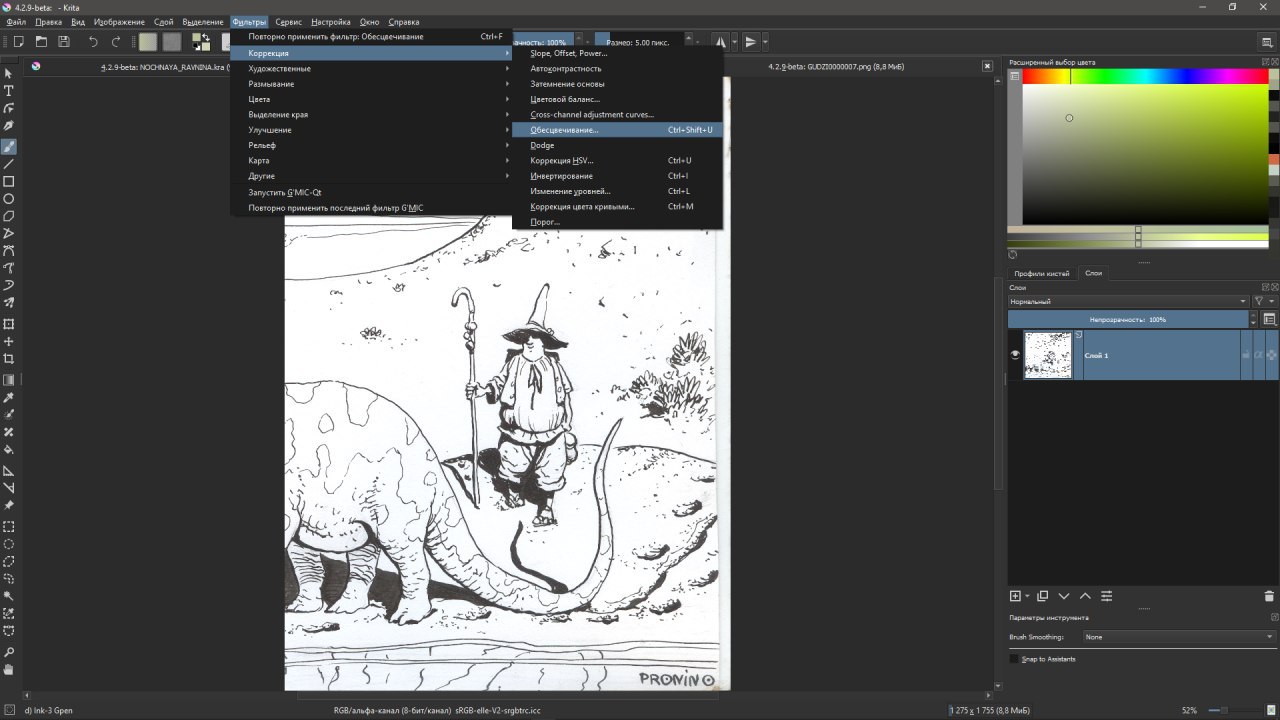Open blending mode Нормальный dropdown
The height and width of the screenshot is (720, 1280).
pyautogui.click(x=1129, y=301)
